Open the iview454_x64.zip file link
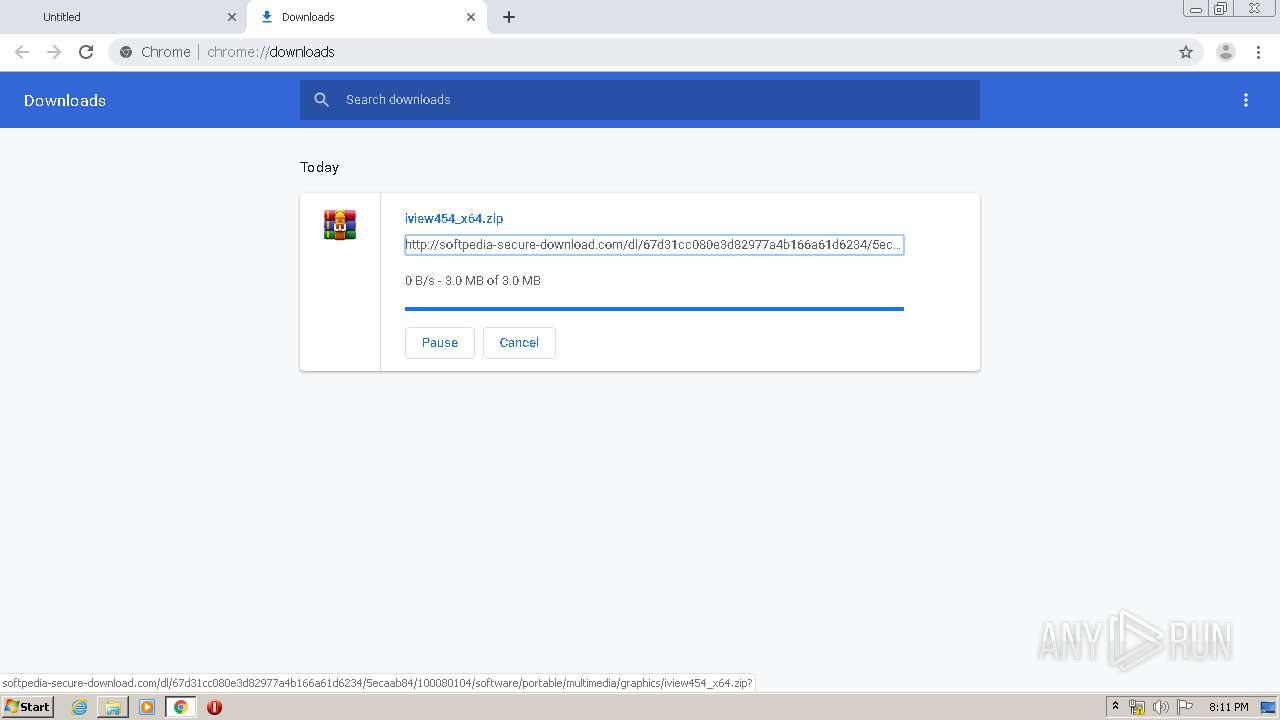Image resolution: width=1280 pixels, height=720 pixels. [454, 218]
